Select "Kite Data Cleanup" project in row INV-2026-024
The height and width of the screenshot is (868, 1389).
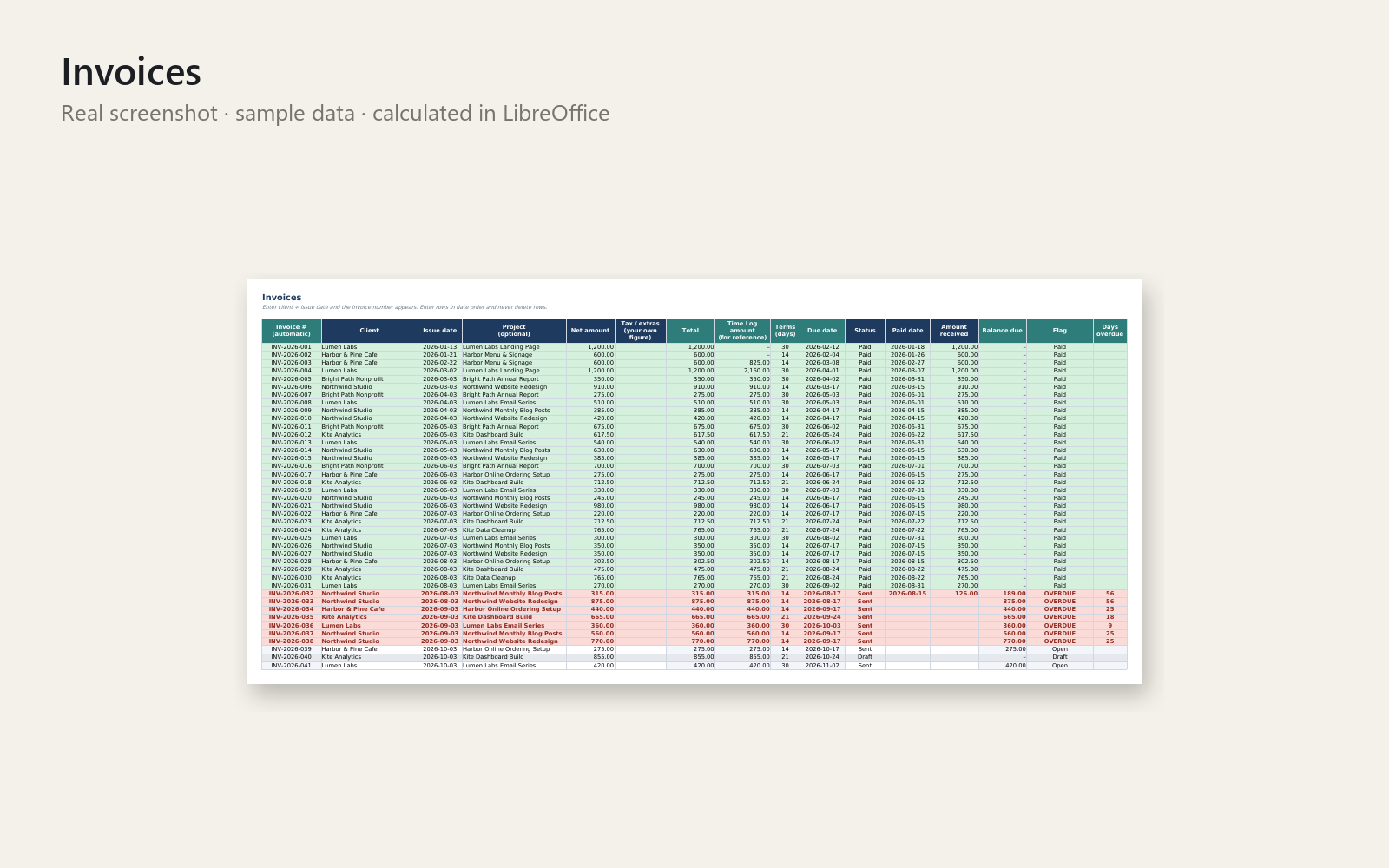(514, 530)
